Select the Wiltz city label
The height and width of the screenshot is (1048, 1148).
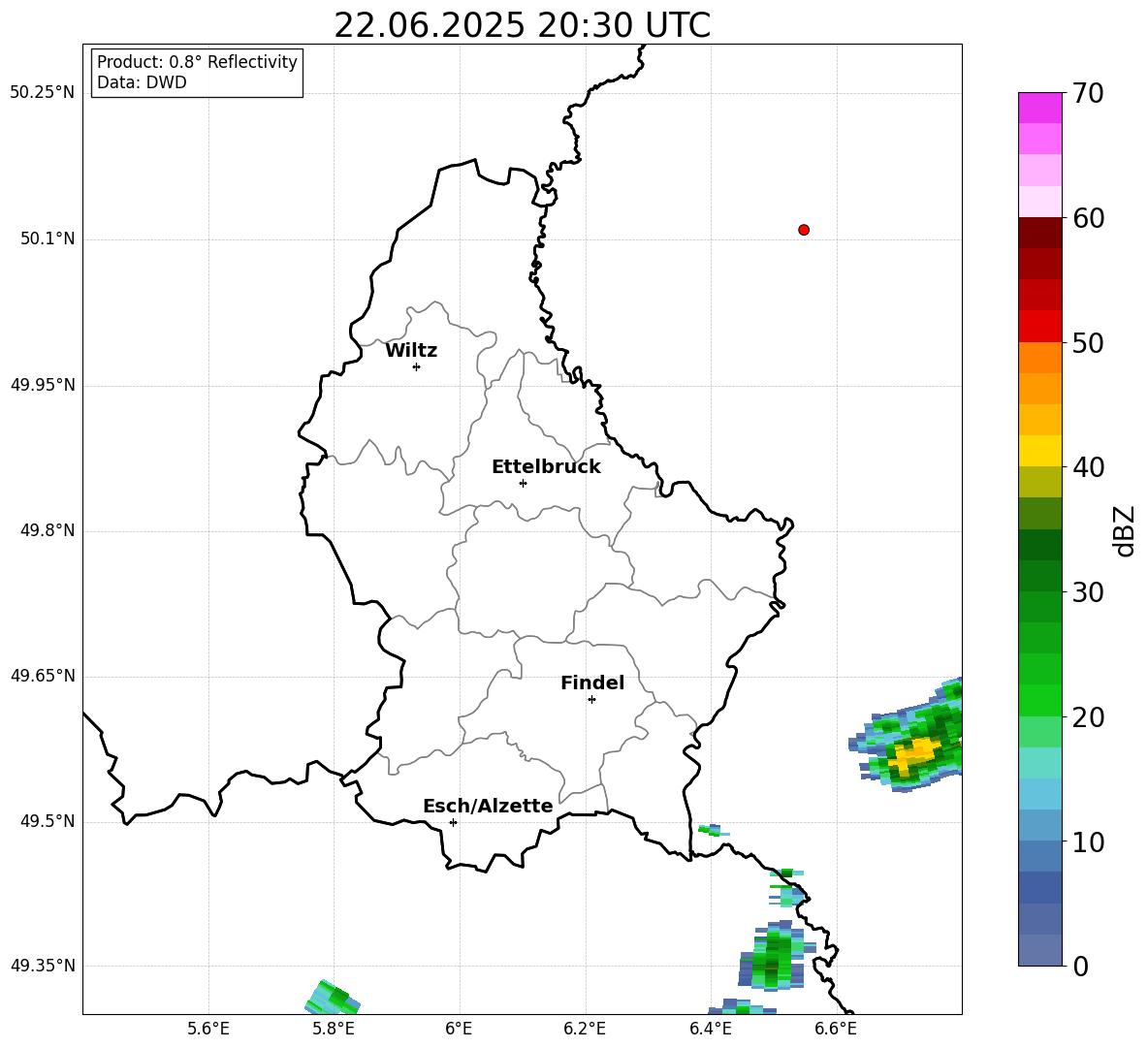point(411,351)
